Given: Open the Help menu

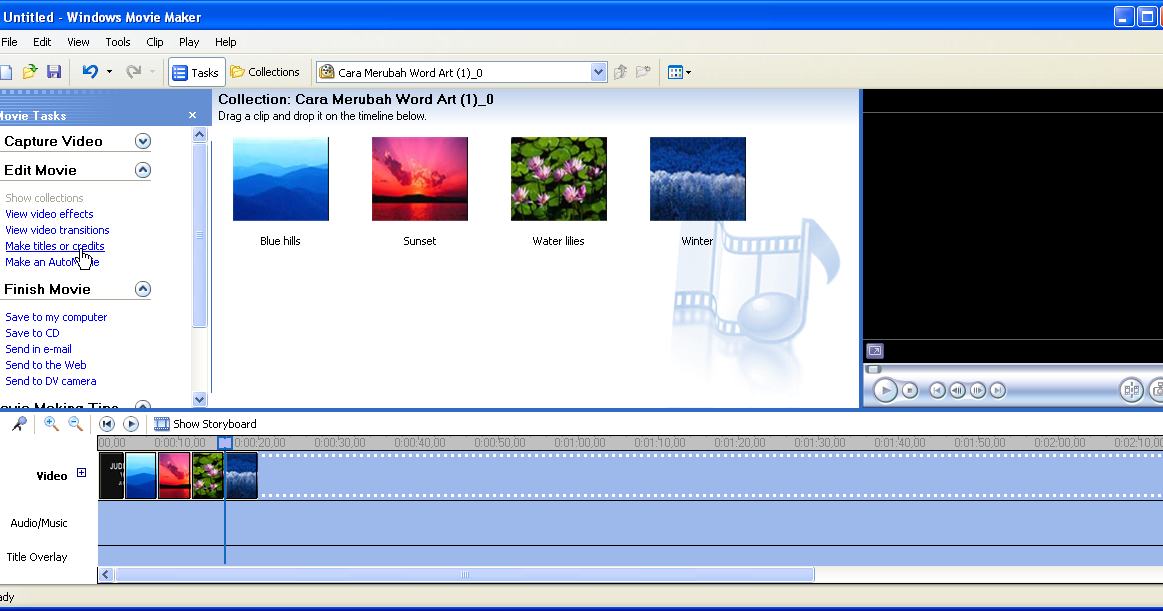Looking at the screenshot, I should tap(225, 42).
